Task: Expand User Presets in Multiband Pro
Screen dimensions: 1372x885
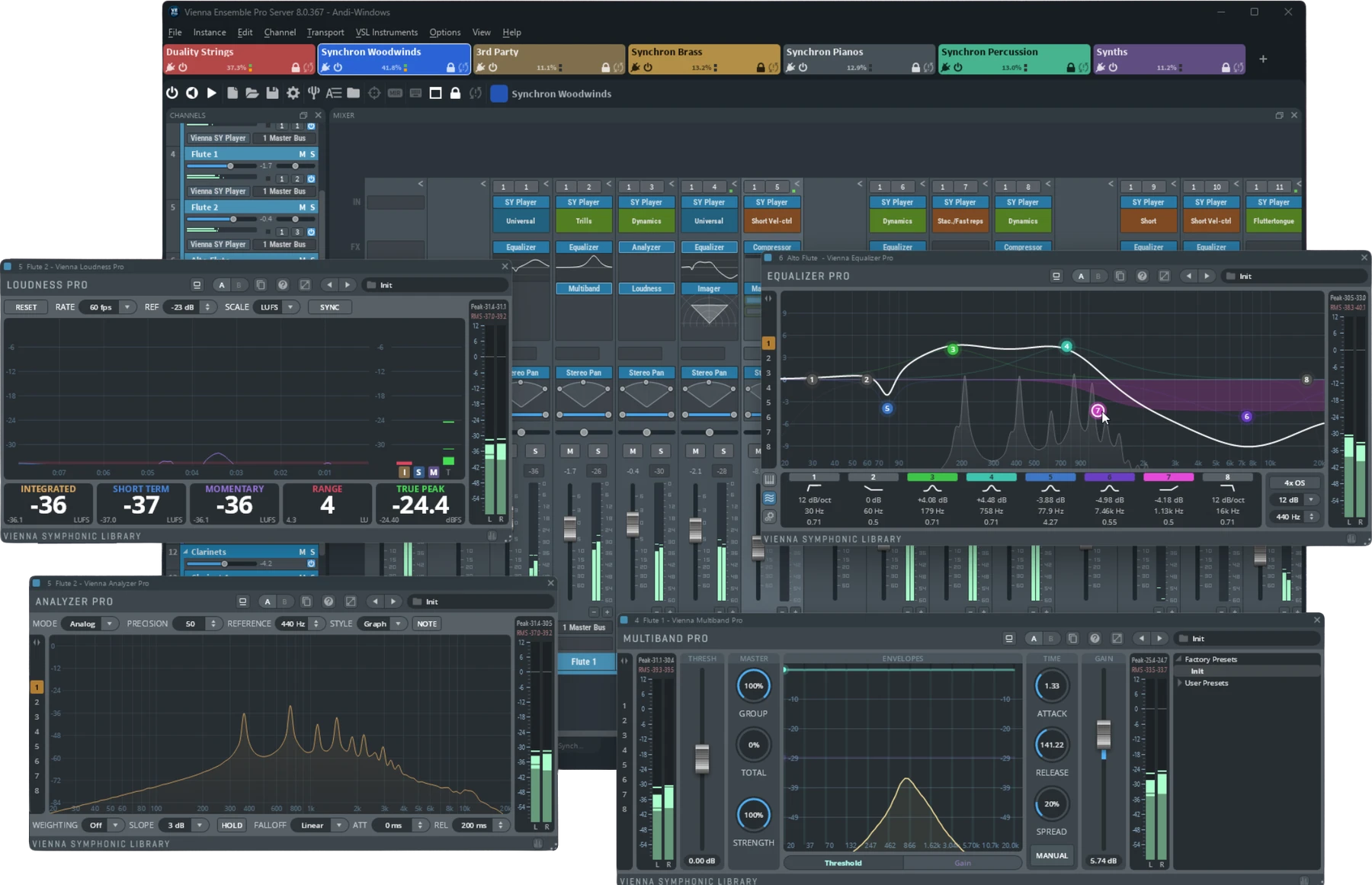Action: pos(1180,683)
